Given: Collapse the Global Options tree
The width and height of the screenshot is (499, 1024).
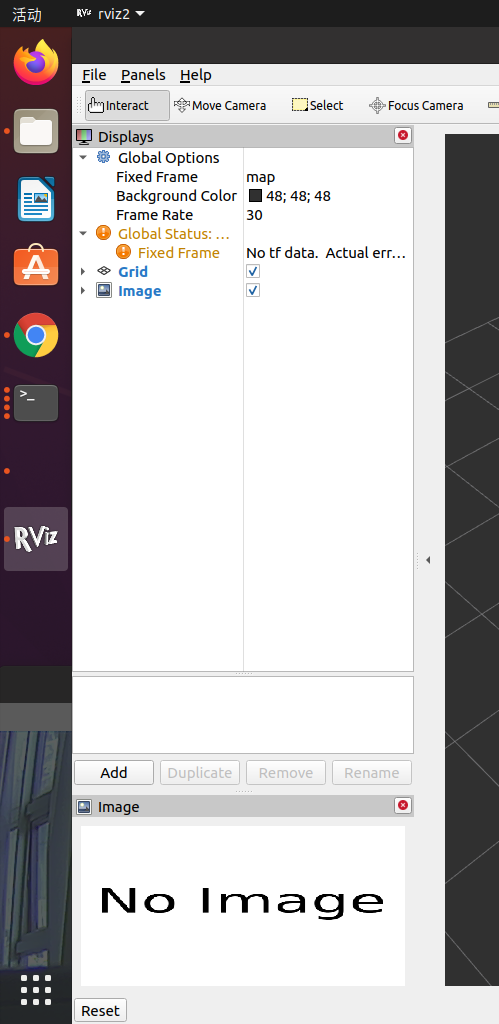Looking at the screenshot, I should (x=83, y=157).
